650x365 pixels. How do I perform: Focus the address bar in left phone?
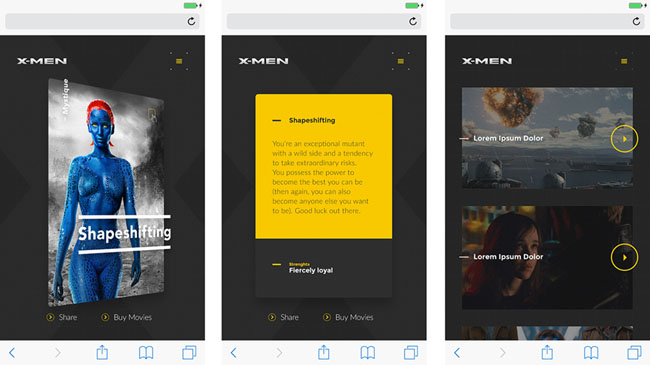coord(102,22)
